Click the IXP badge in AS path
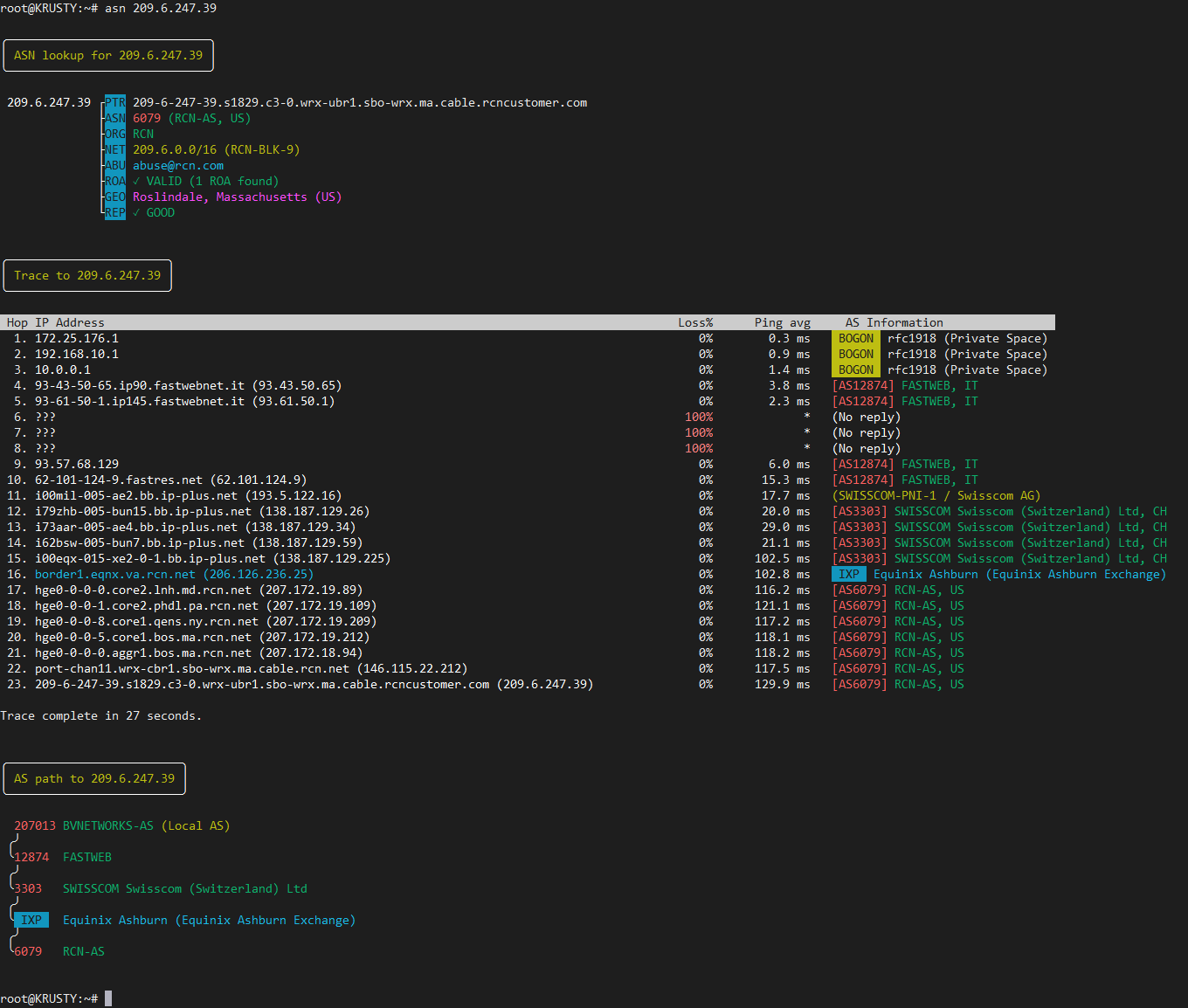 pyautogui.click(x=31, y=920)
